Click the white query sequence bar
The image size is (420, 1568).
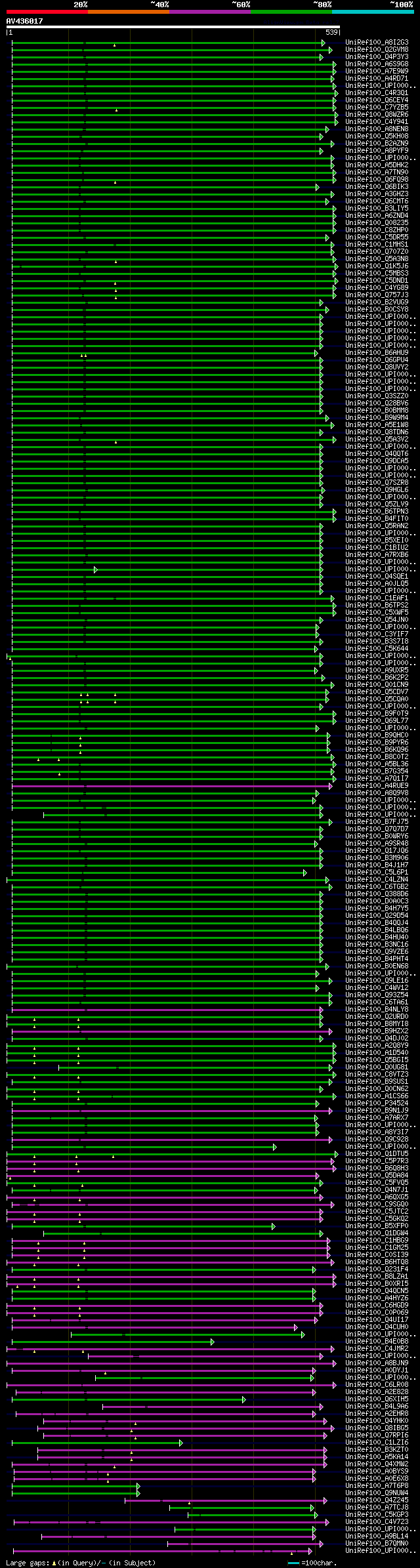point(173,27)
